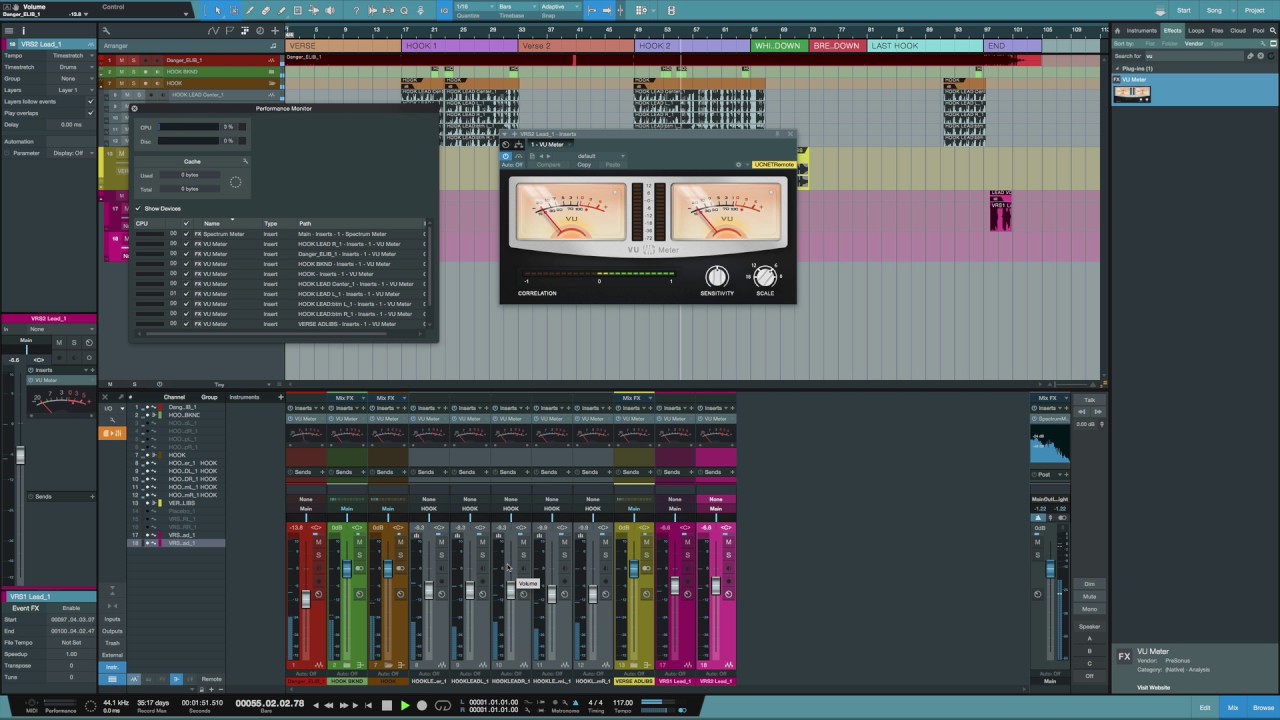Viewport: 1280px width, 720px height.
Task: Switch to the Files browser tab
Action: [x=1217, y=31]
